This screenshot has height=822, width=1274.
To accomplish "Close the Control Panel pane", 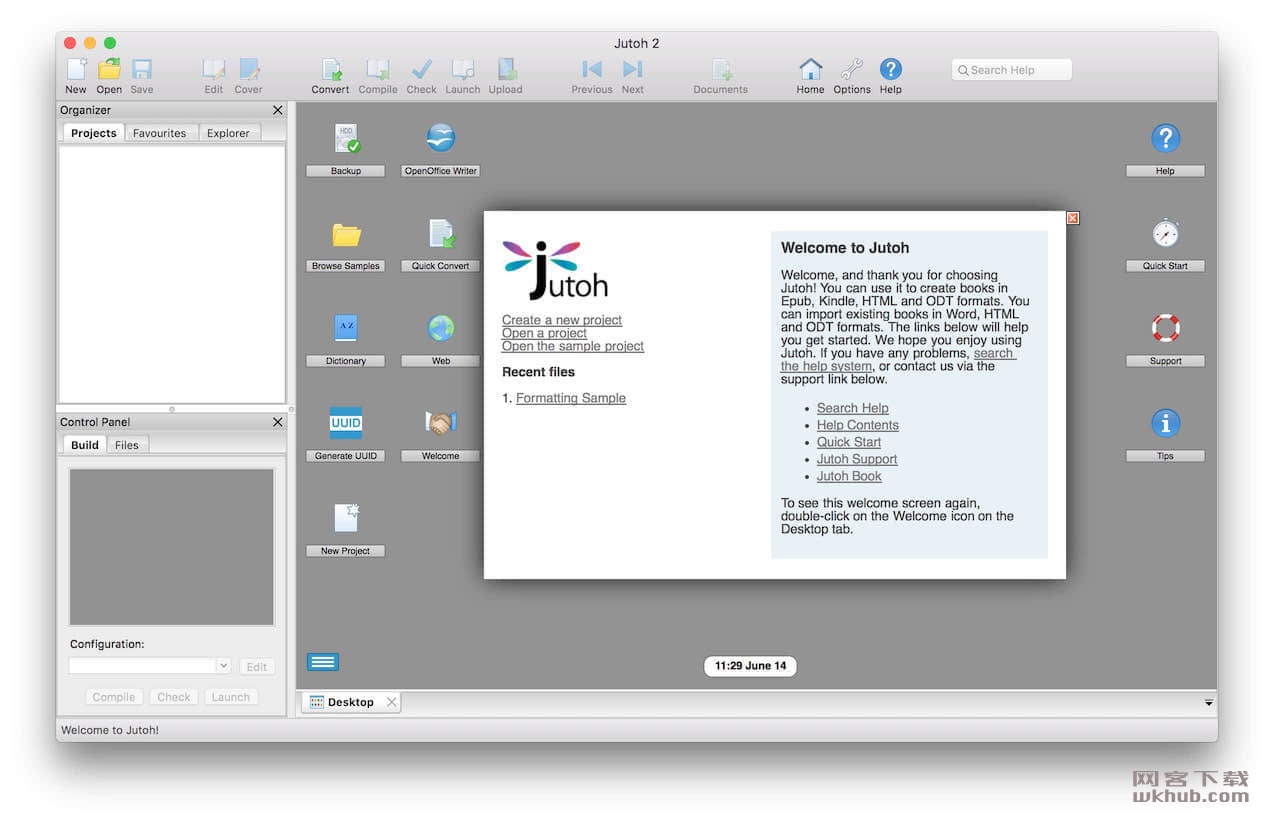I will click(278, 423).
